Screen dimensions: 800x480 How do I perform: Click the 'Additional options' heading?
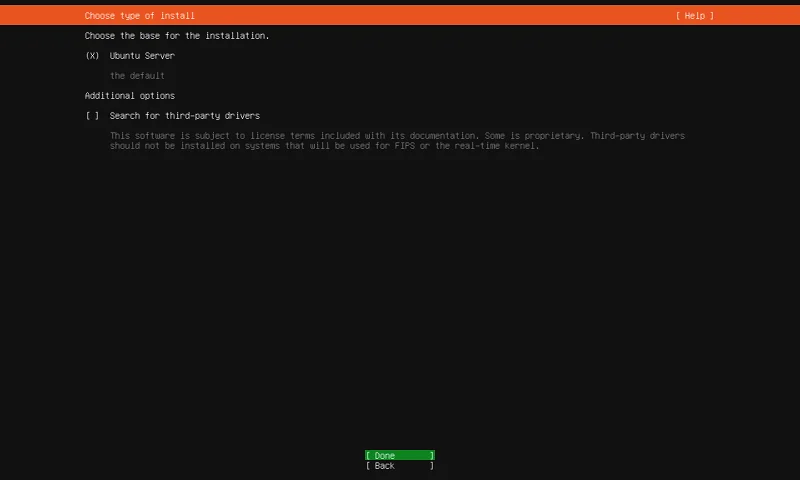click(x=130, y=96)
